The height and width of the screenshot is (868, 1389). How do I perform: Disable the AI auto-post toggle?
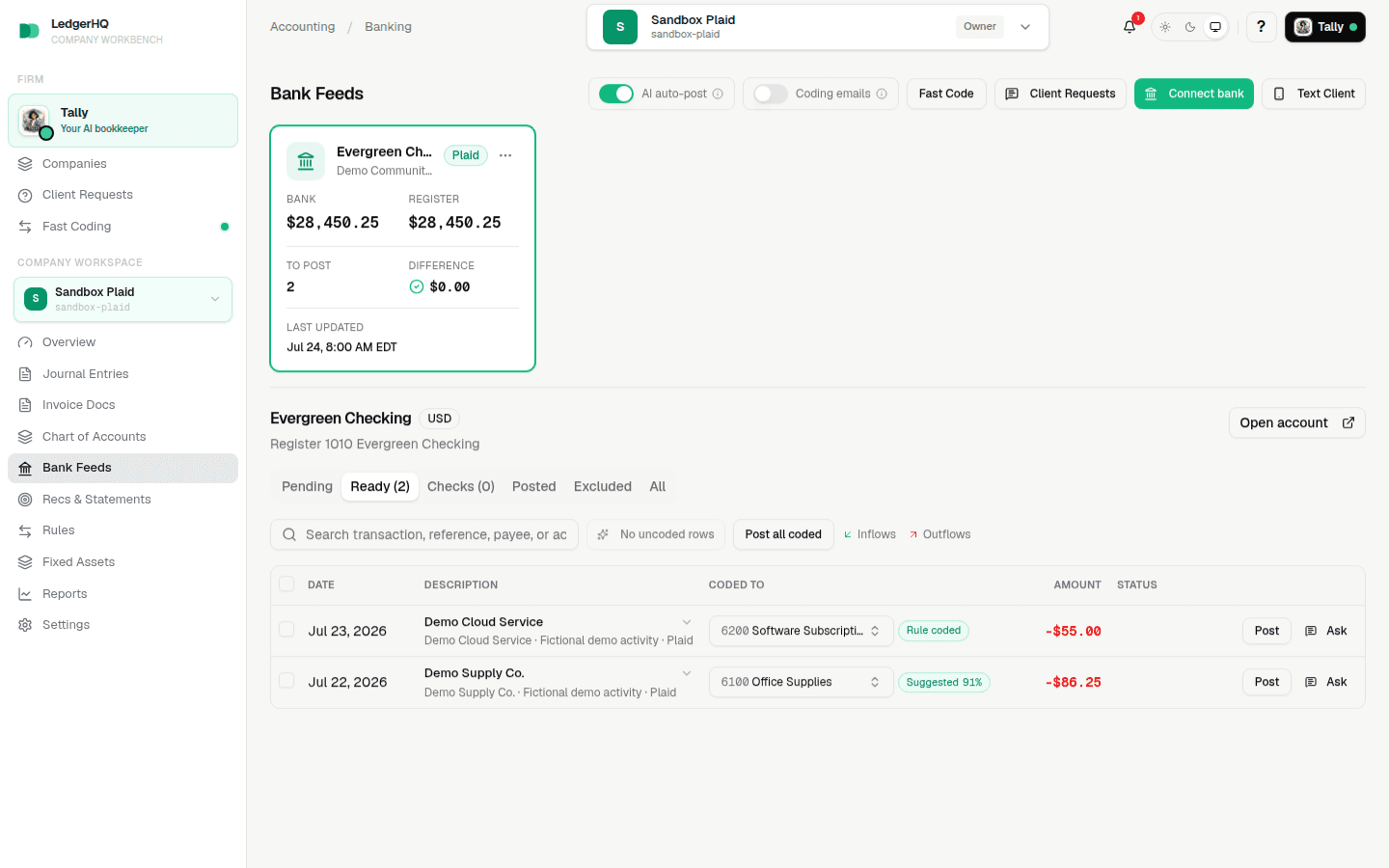616,94
